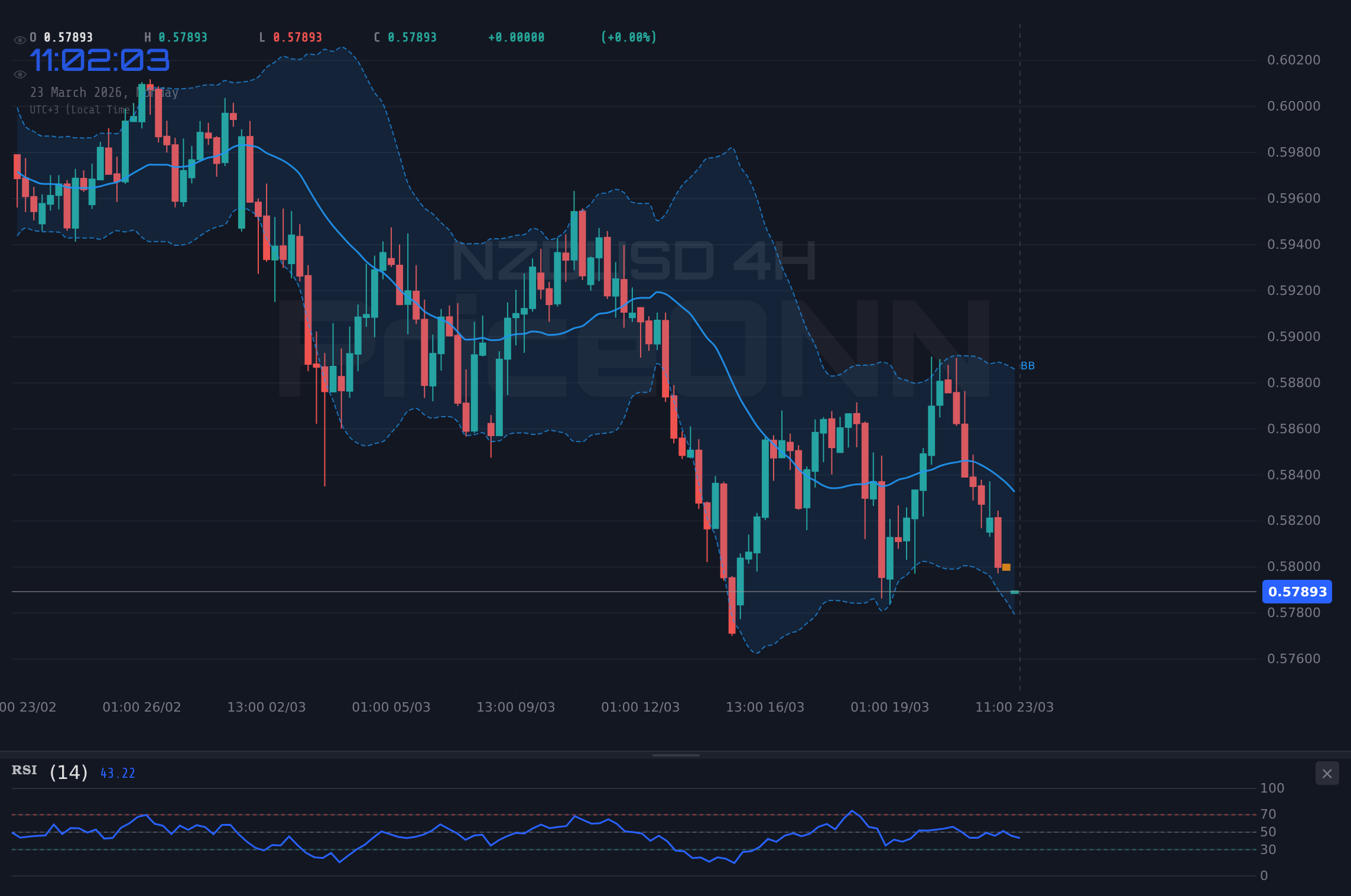
Task: Click the 13:00 16/03 time axis label
Action: pos(765,706)
